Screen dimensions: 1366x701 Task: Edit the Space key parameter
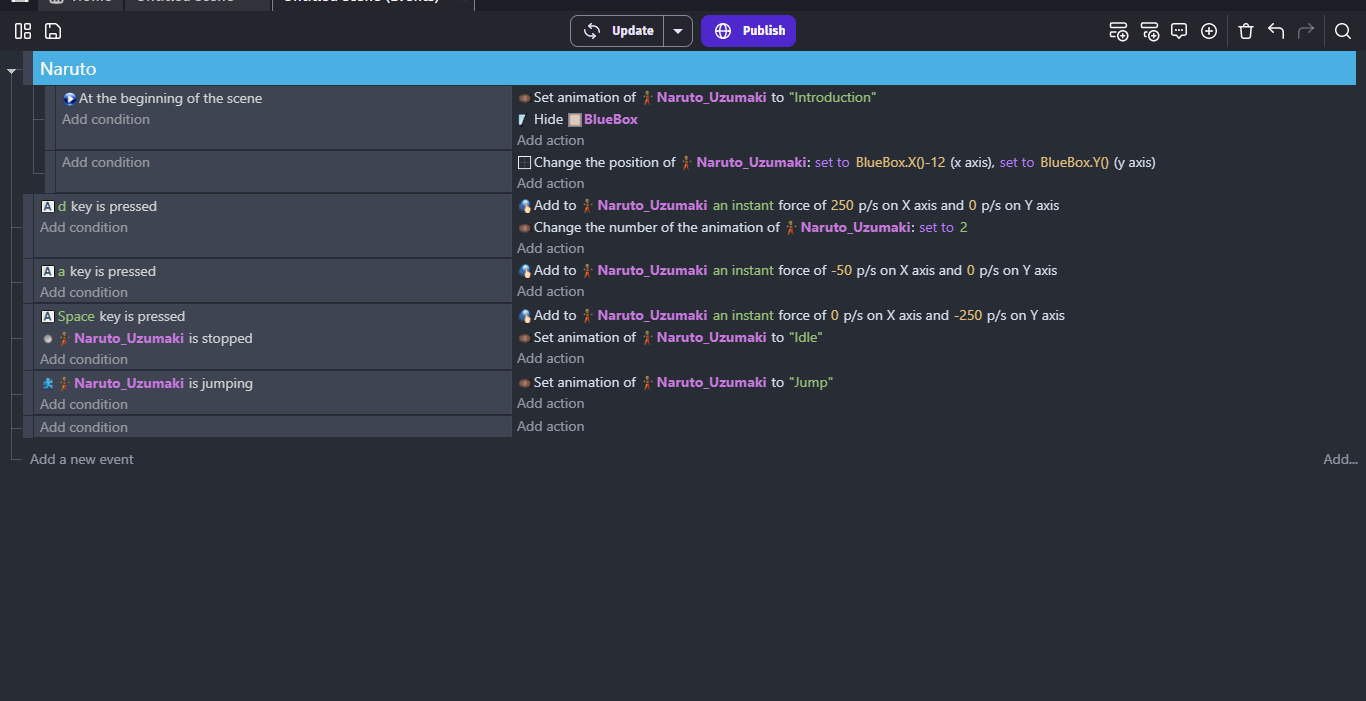tap(76, 316)
